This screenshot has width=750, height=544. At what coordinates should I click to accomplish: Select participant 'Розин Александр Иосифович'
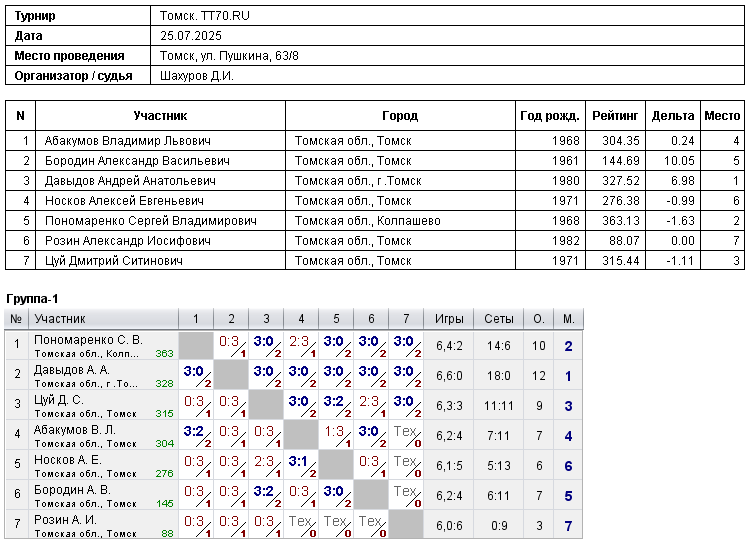tap(128, 242)
